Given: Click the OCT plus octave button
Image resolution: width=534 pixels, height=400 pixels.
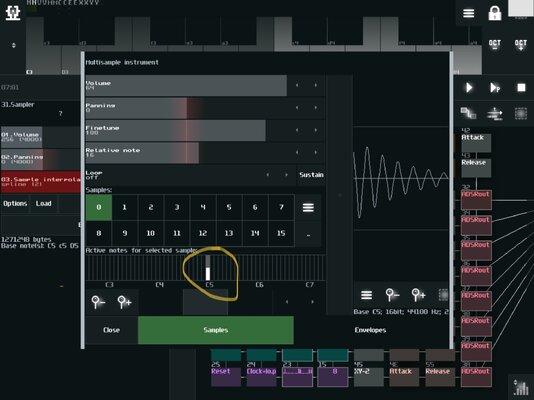Looking at the screenshot, I should (520, 45).
